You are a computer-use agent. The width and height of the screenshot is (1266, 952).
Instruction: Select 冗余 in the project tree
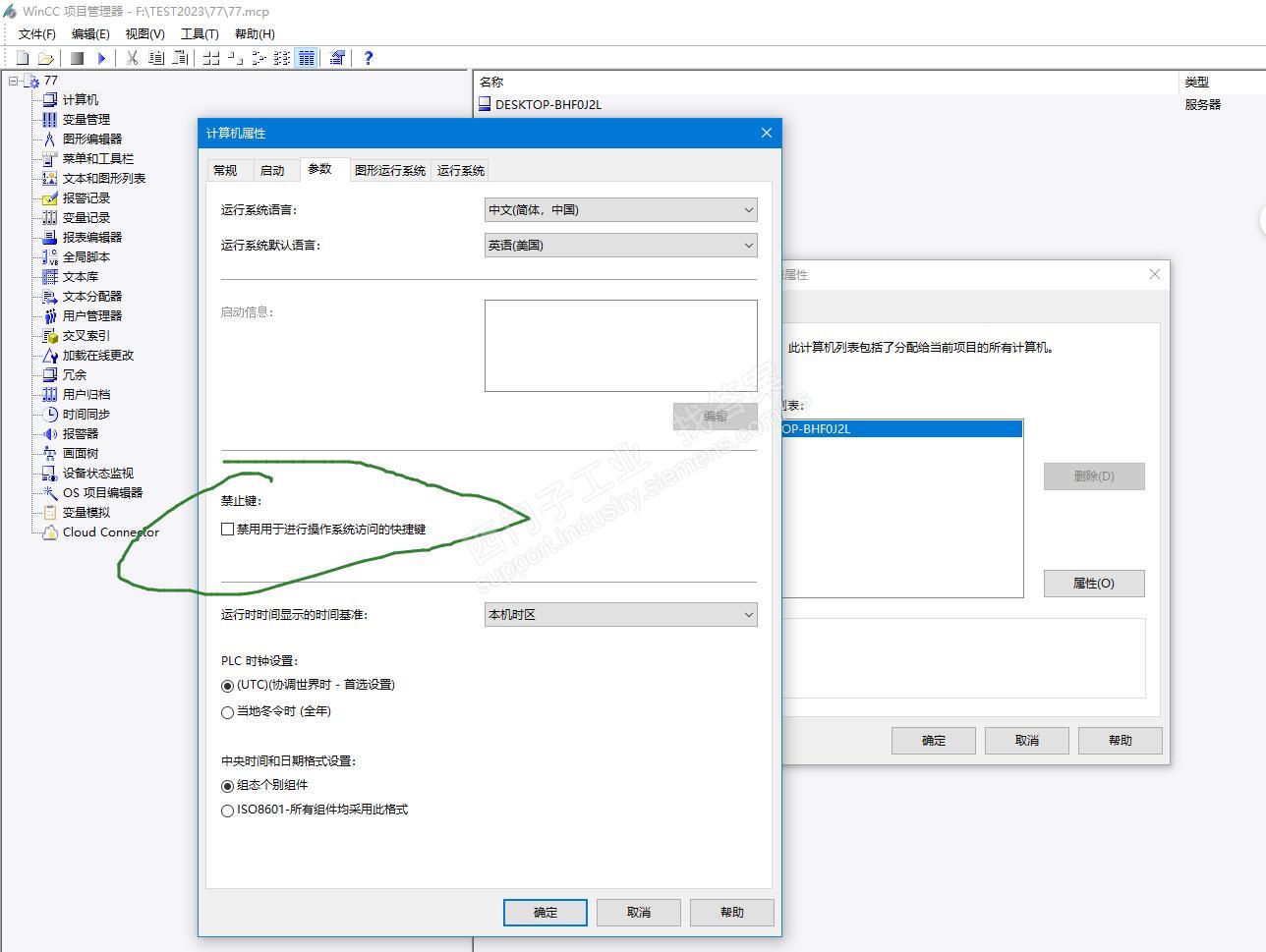click(75, 374)
